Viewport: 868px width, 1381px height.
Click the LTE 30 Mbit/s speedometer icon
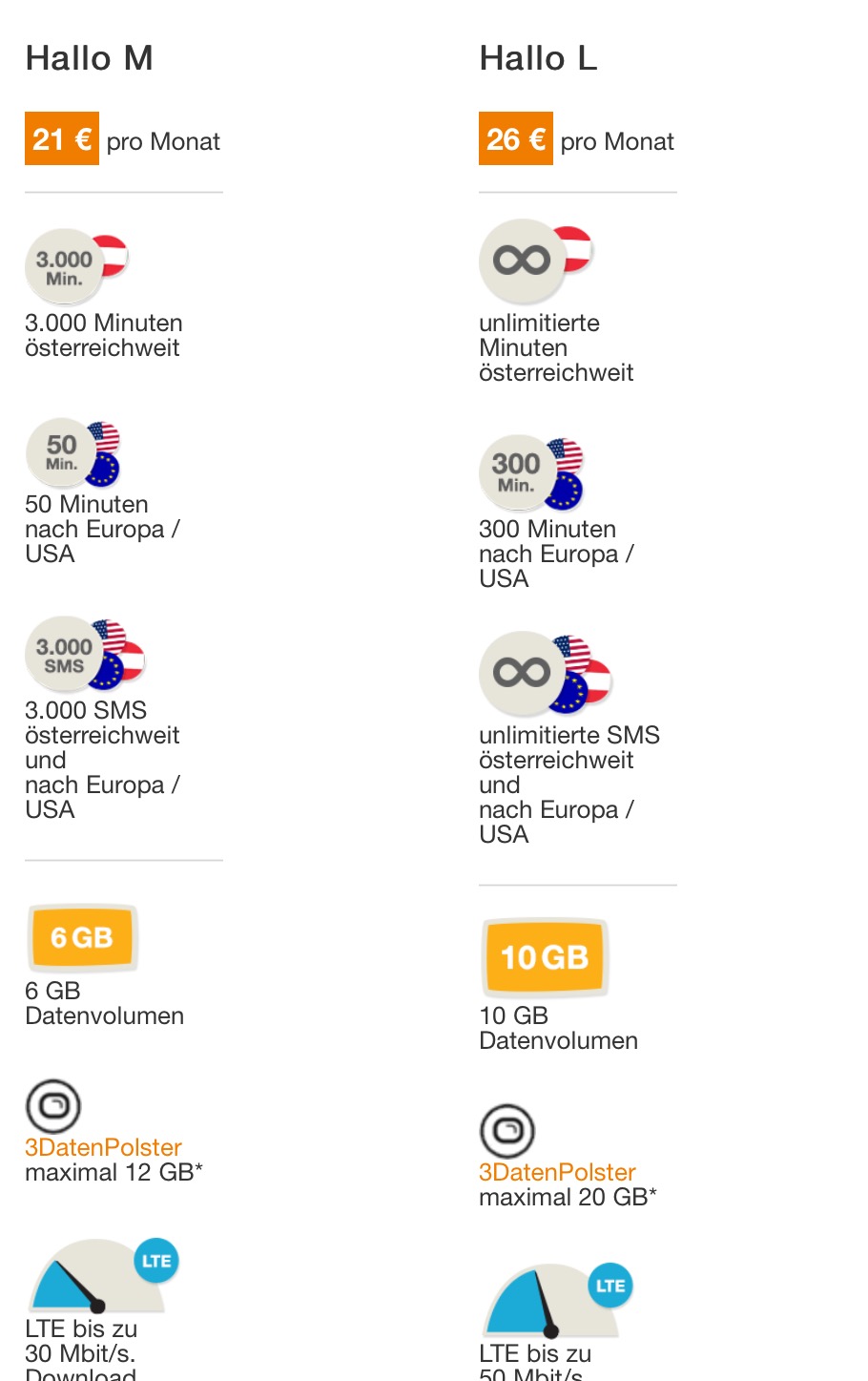coord(102,1276)
